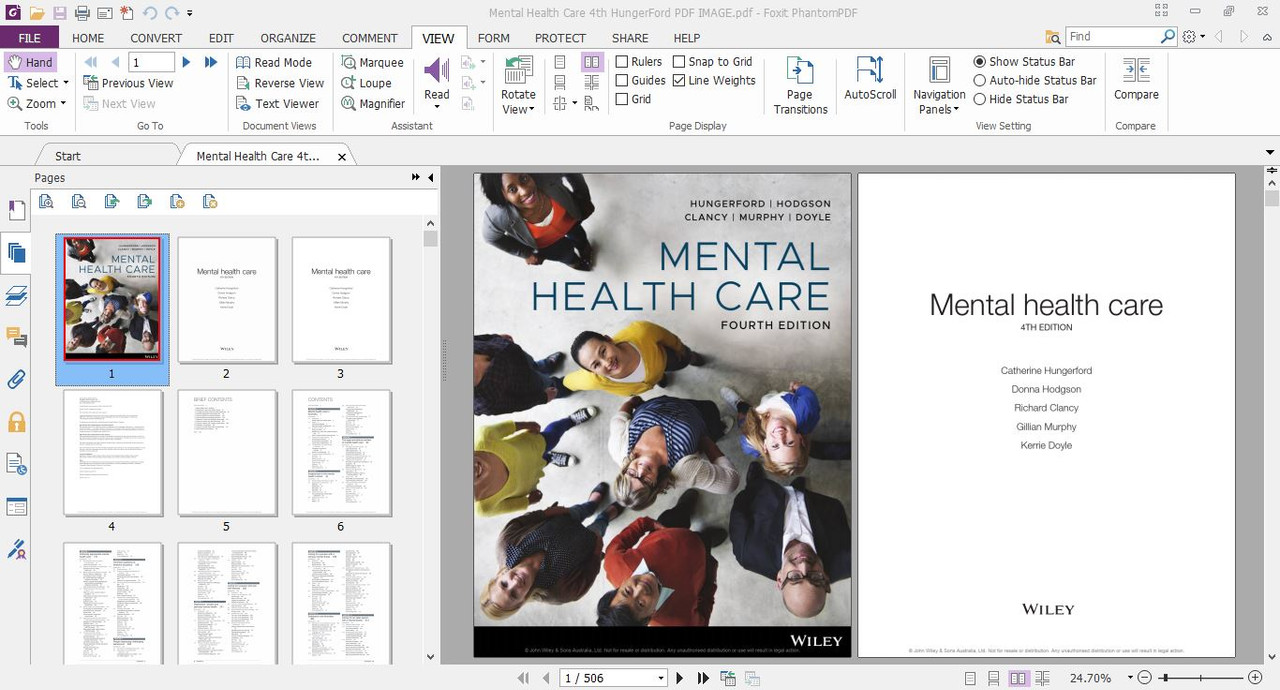Viewport: 1280px width, 690px height.
Task: Open the Bookmarks side panel icon
Action: [x=16, y=210]
